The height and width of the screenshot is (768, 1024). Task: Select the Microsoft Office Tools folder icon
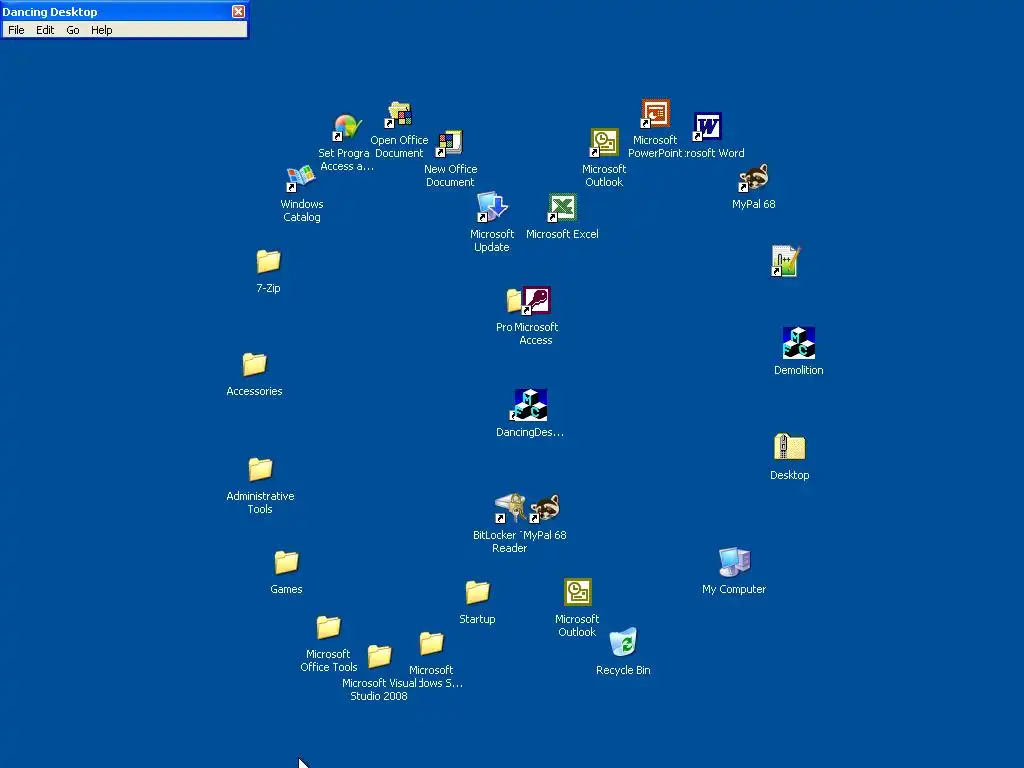click(328, 627)
